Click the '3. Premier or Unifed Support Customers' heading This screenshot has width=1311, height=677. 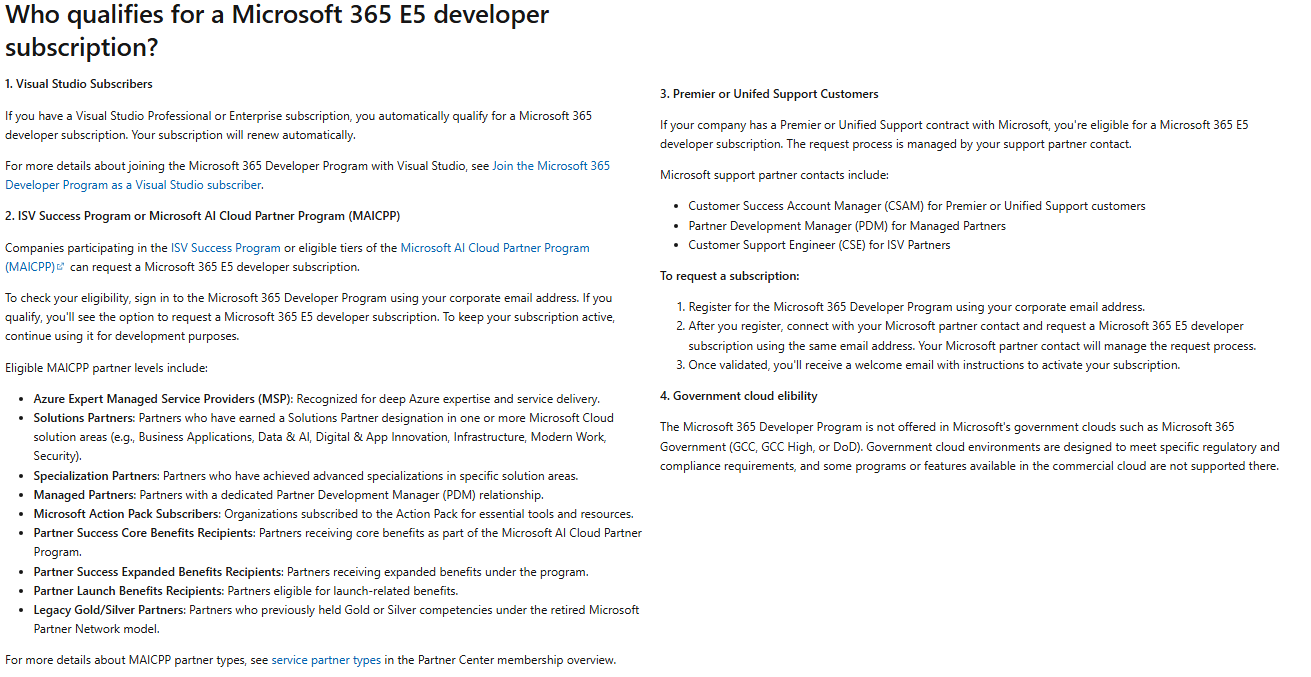point(769,94)
